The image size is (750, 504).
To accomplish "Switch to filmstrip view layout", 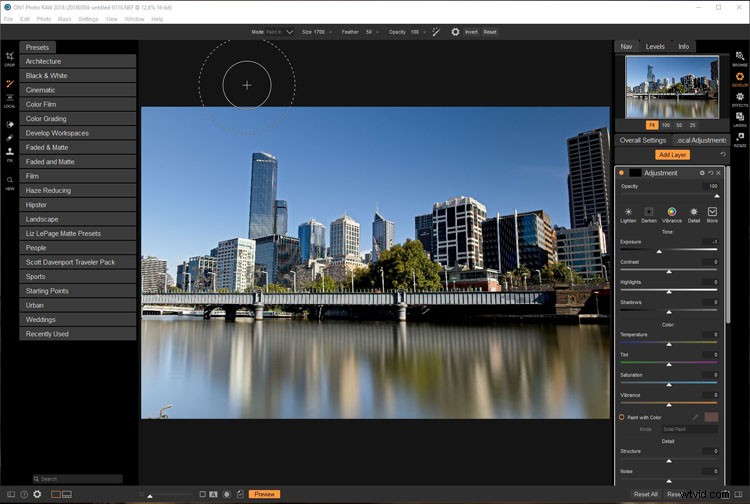I will tap(67, 494).
